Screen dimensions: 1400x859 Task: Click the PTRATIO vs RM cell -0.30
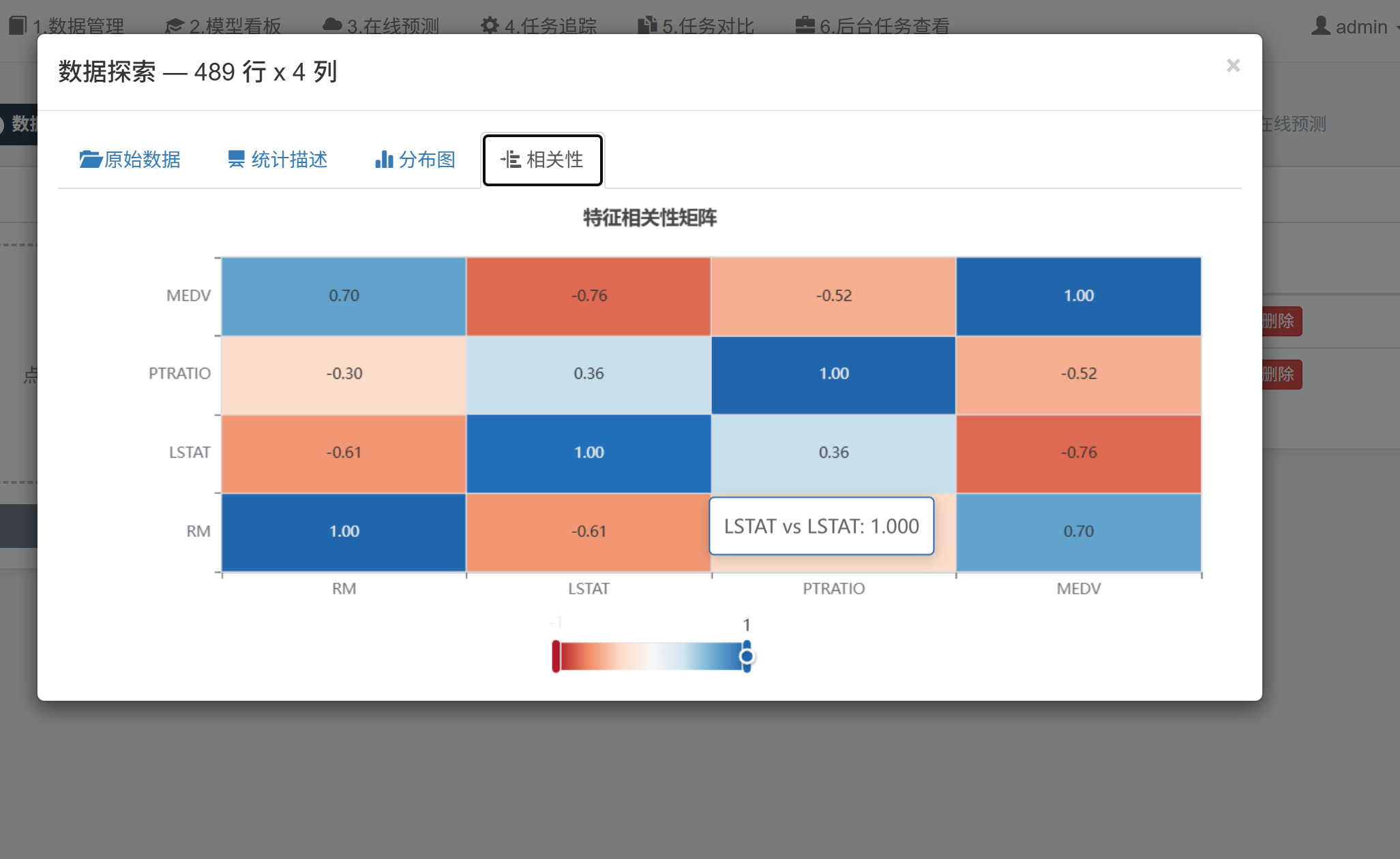tap(344, 375)
